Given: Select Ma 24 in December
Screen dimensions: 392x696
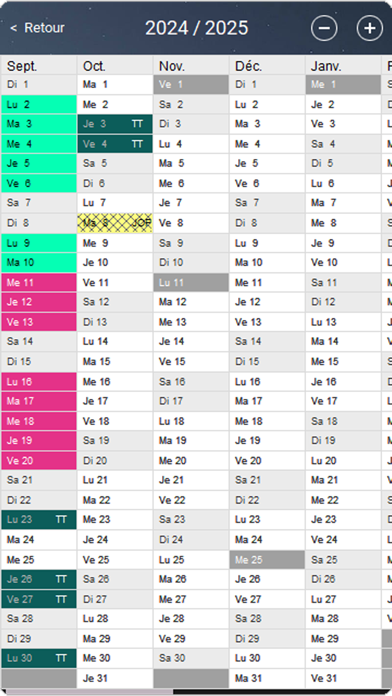Looking at the screenshot, I should pyautogui.click(x=267, y=540).
